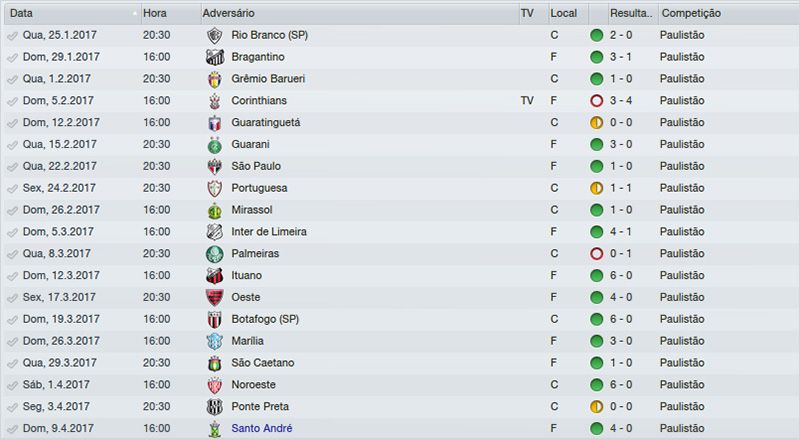This screenshot has width=800, height=439.
Task: Click the Guarani club crest
Action: [x=213, y=145]
